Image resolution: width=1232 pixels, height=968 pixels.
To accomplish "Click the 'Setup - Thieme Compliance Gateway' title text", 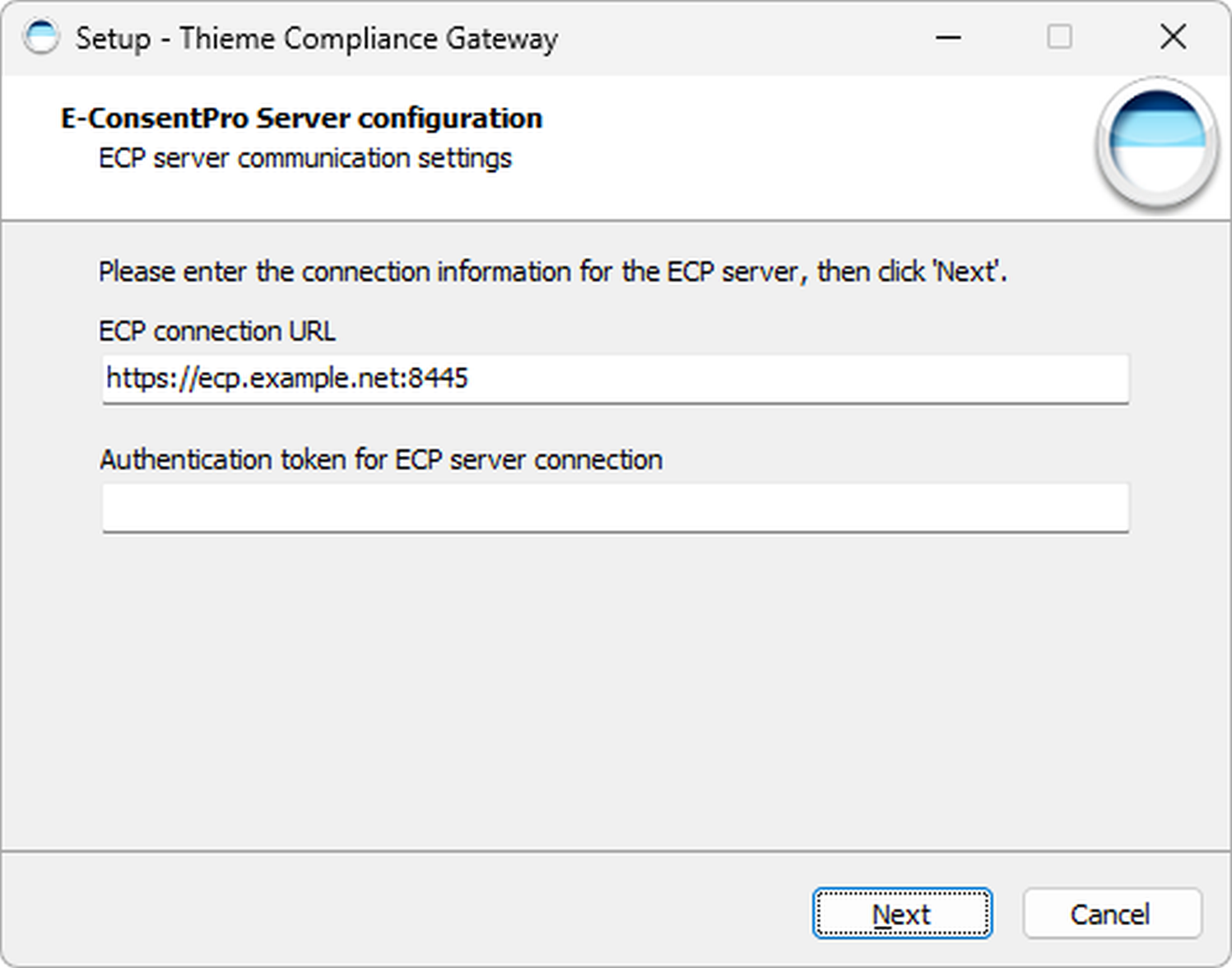I will click(x=317, y=39).
